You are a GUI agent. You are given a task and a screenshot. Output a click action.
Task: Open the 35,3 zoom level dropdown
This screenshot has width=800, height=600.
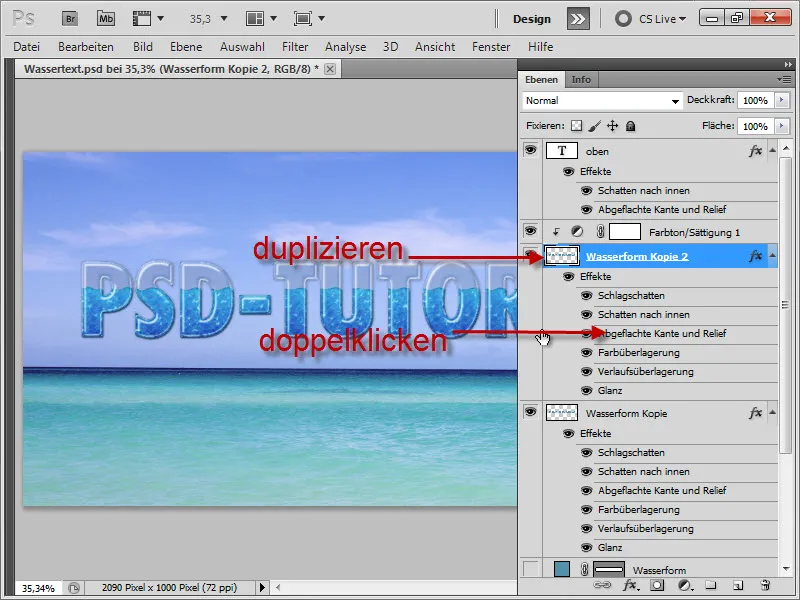click(223, 19)
